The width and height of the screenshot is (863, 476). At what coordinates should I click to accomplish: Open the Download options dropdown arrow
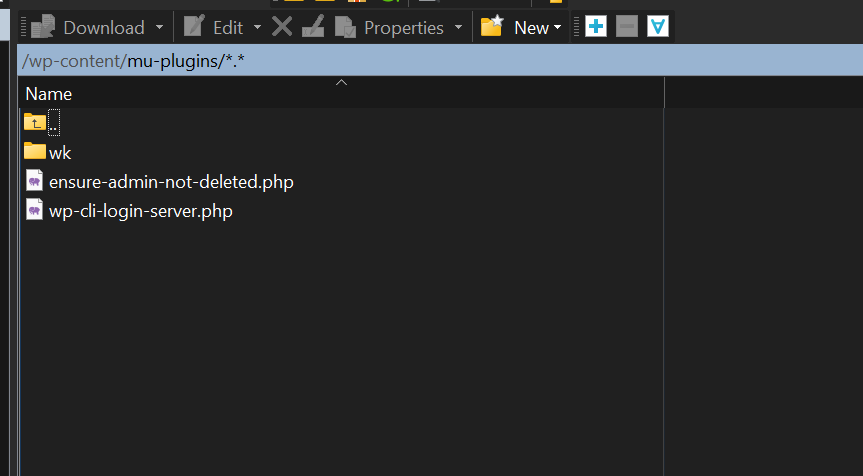[159, 27]
